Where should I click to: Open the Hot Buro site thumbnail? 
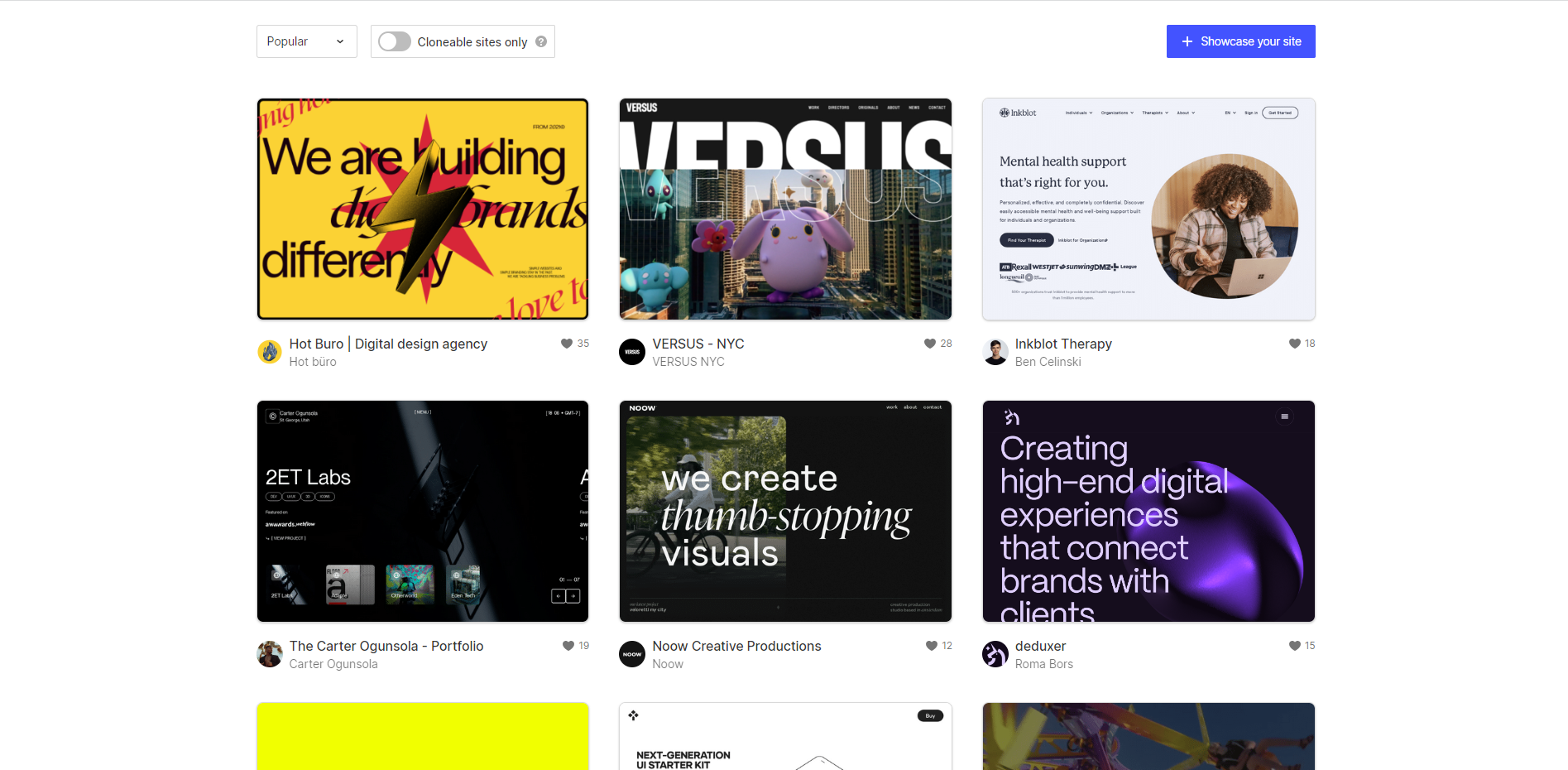click(423, 209)
